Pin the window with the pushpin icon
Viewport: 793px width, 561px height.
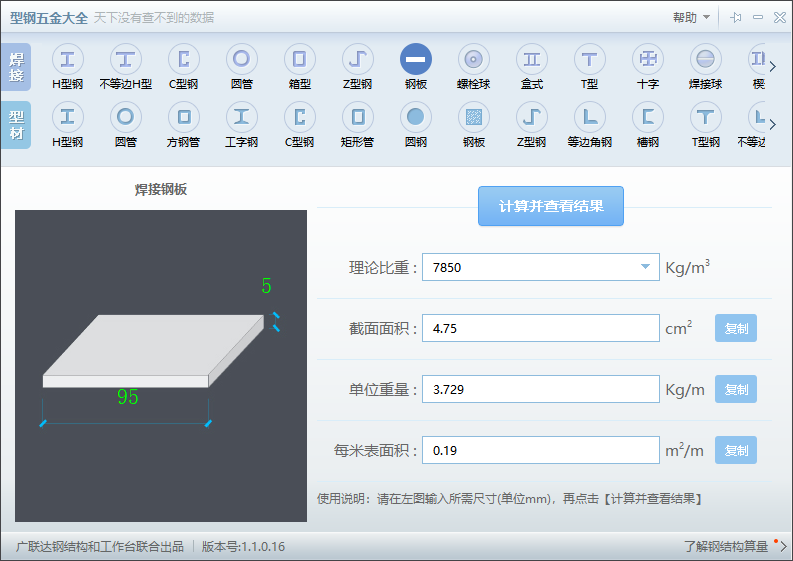click(736, 18)
